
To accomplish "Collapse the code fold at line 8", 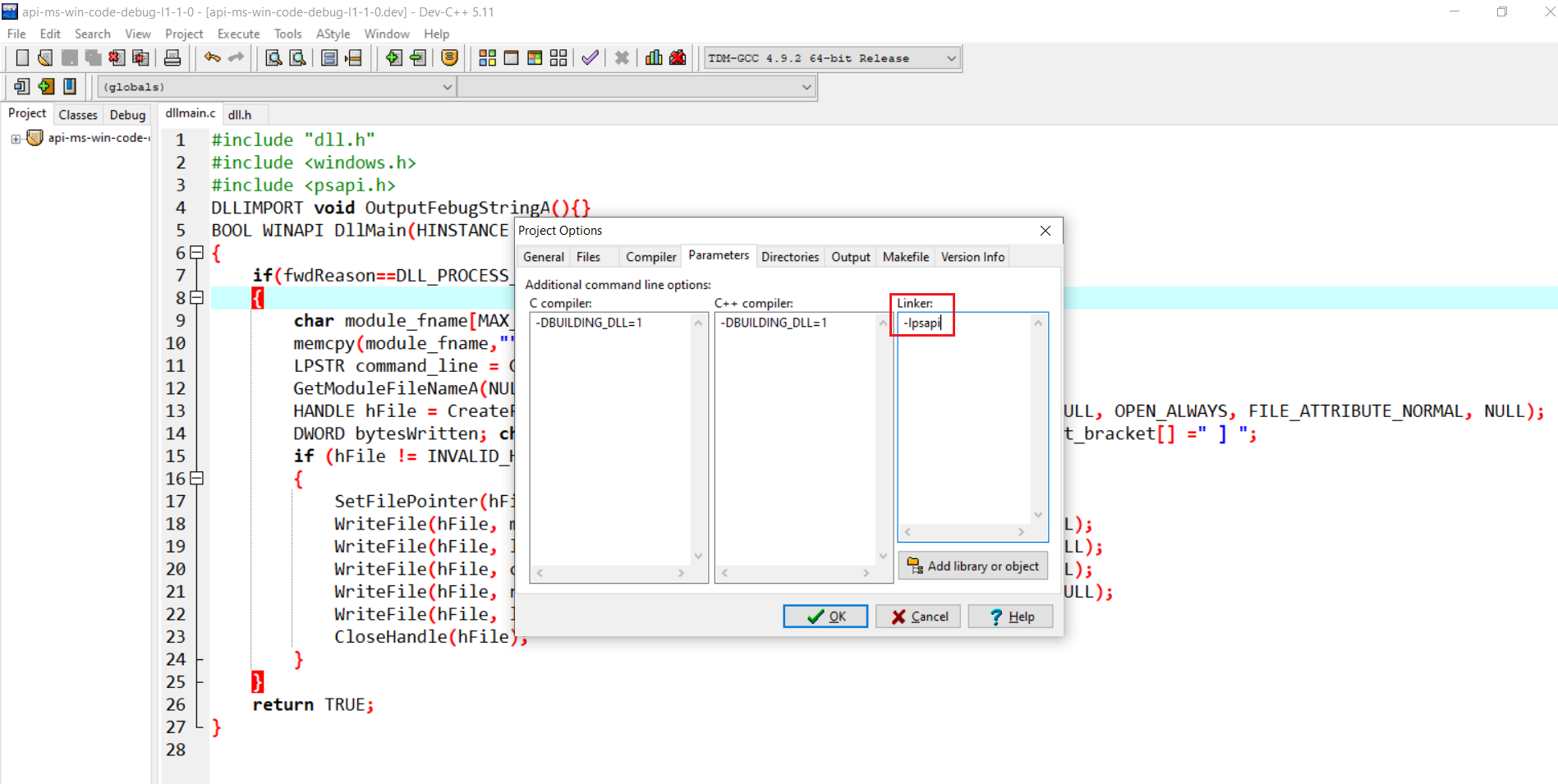I will [196, 297].
